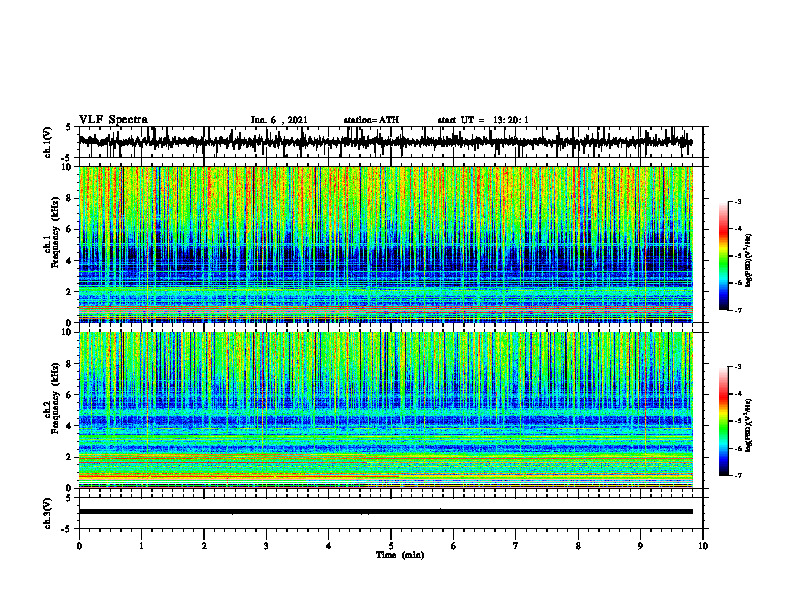Click the "-7" label on ch.1 colorbar

737,310
